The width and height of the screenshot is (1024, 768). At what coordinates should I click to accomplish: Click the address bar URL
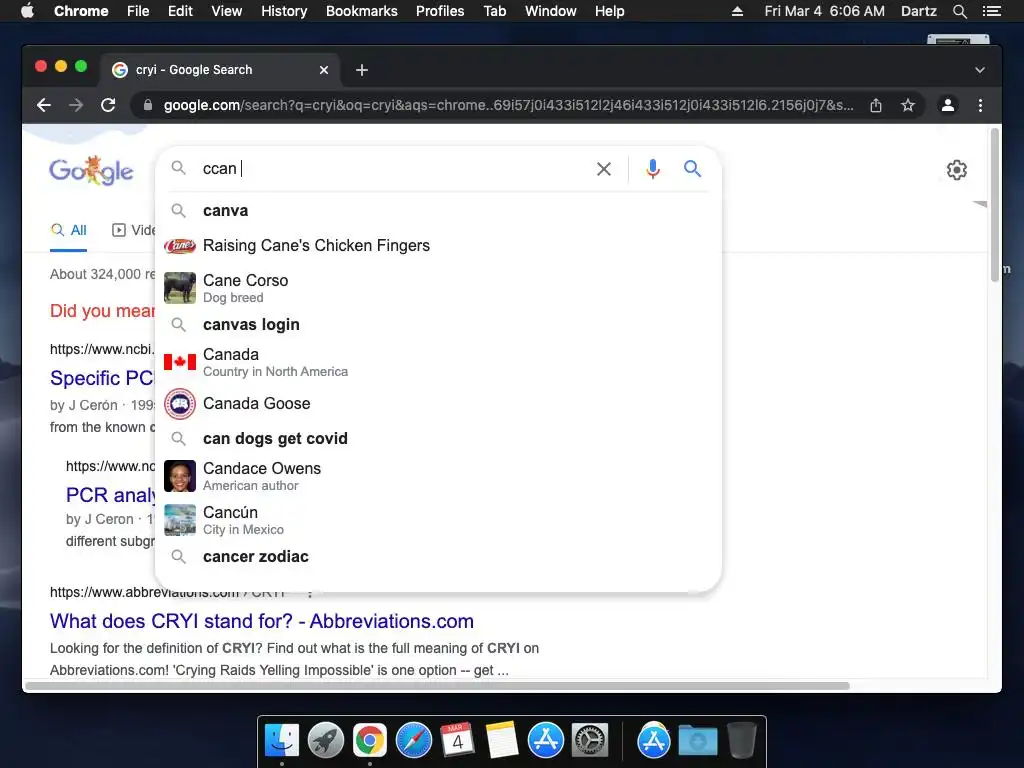(508, 105)
